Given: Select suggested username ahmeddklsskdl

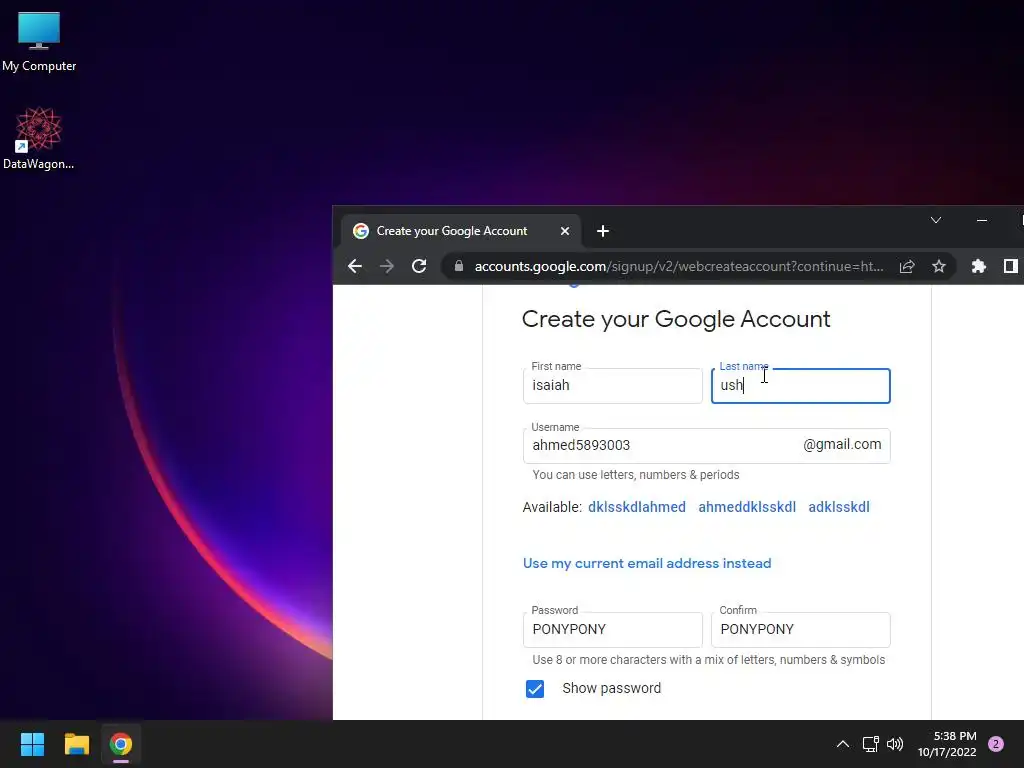Looking at the screenshot, I should click(747, 507).
